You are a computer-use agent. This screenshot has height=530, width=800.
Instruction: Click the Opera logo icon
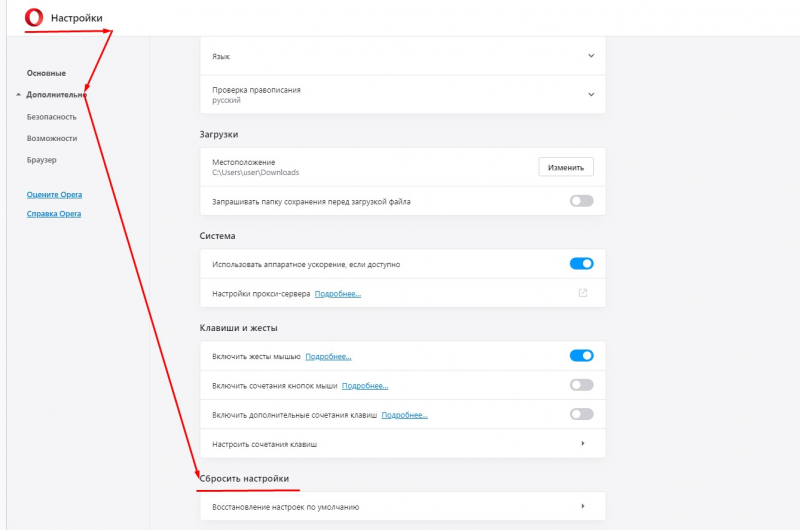[34, 17]
